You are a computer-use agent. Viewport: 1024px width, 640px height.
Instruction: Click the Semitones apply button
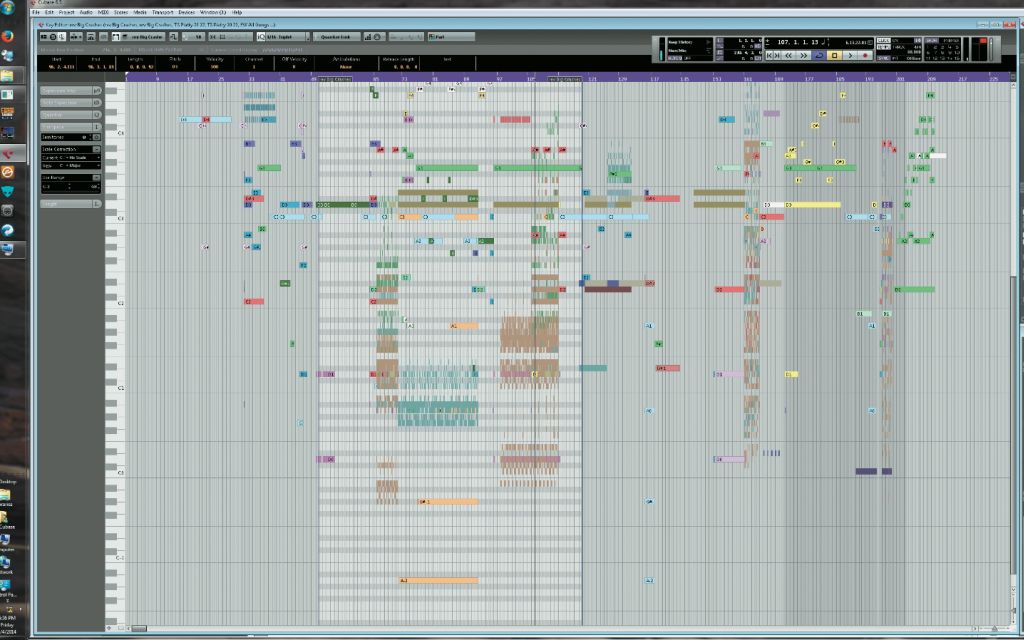(x=97, y=137)
